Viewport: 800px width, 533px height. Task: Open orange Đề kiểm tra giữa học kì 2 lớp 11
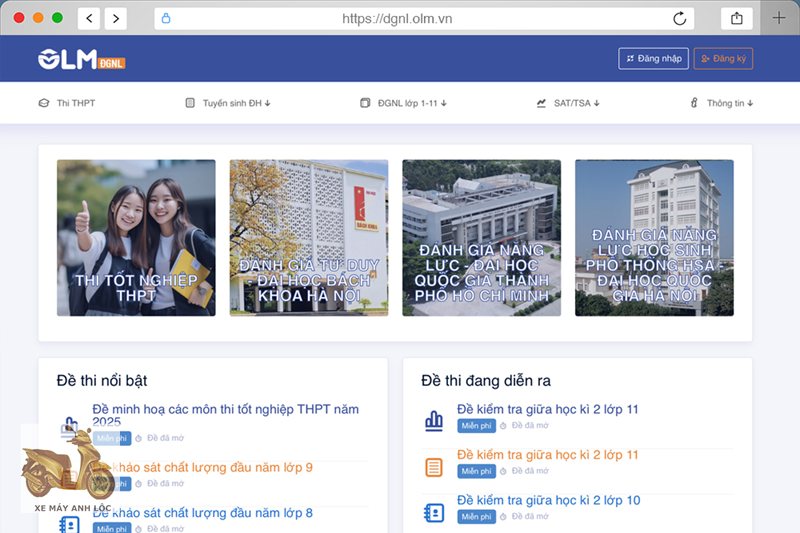[x=547, y=454]
